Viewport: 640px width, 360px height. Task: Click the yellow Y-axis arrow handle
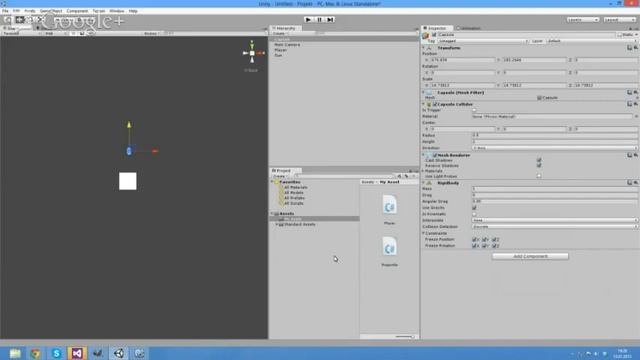129,124
